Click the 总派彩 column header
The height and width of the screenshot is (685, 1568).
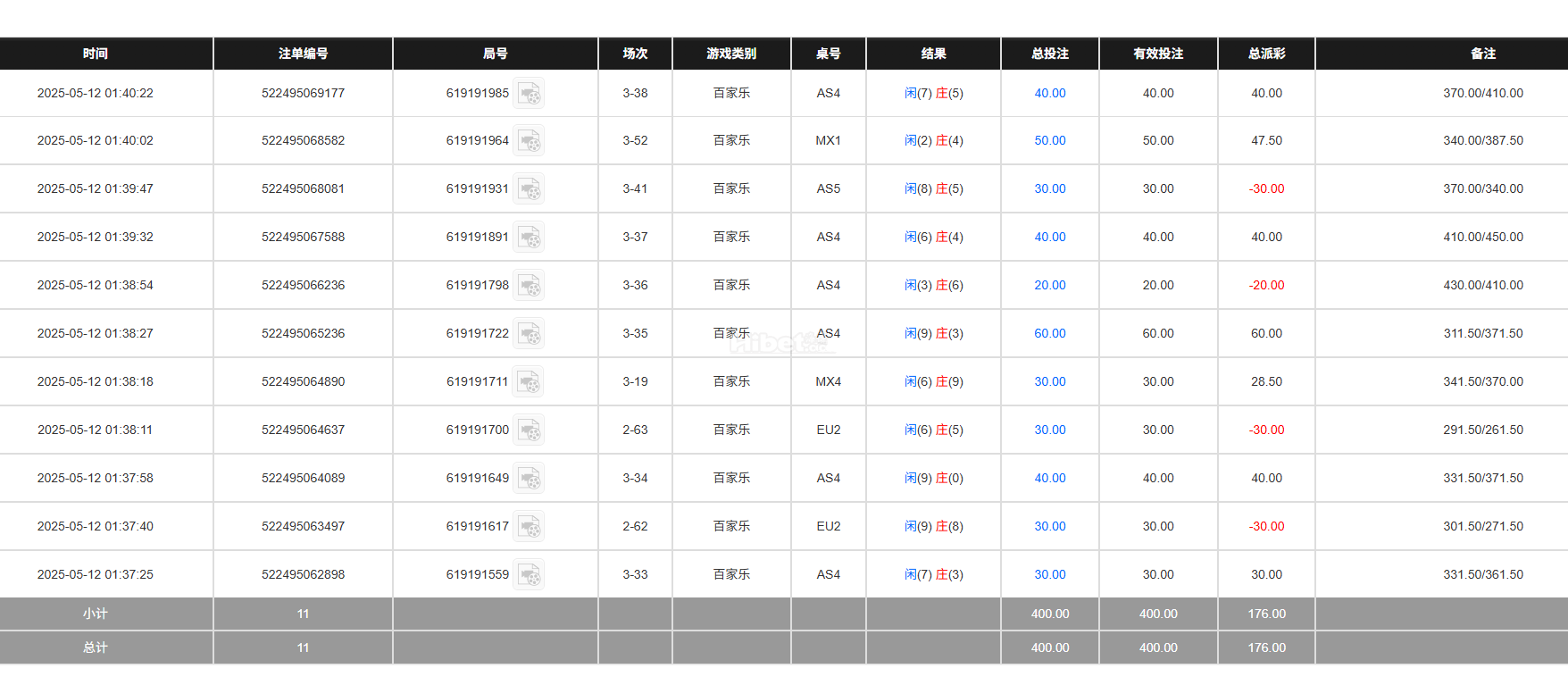coord(1265,54)
